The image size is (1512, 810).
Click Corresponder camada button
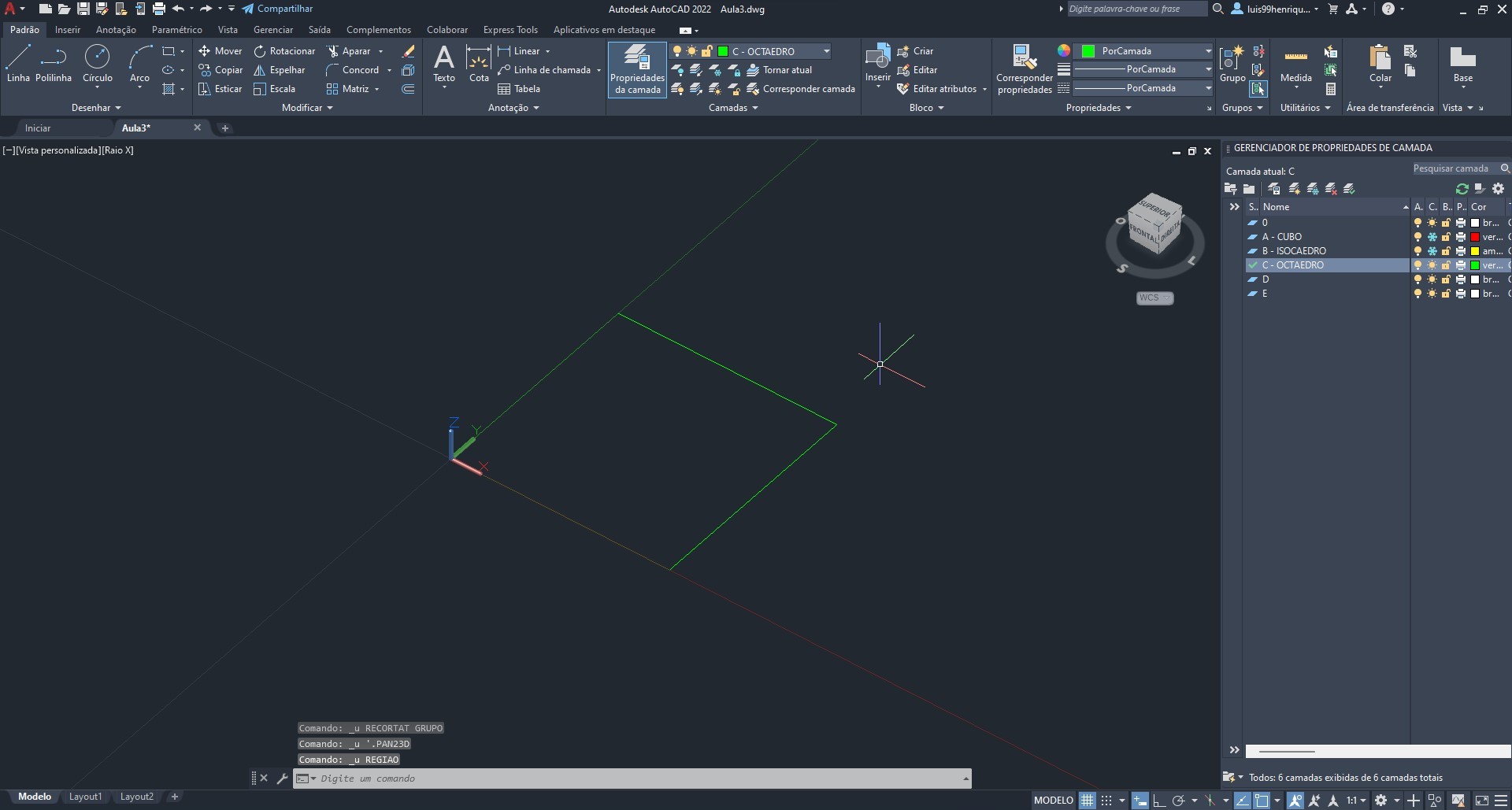(800, 89)
